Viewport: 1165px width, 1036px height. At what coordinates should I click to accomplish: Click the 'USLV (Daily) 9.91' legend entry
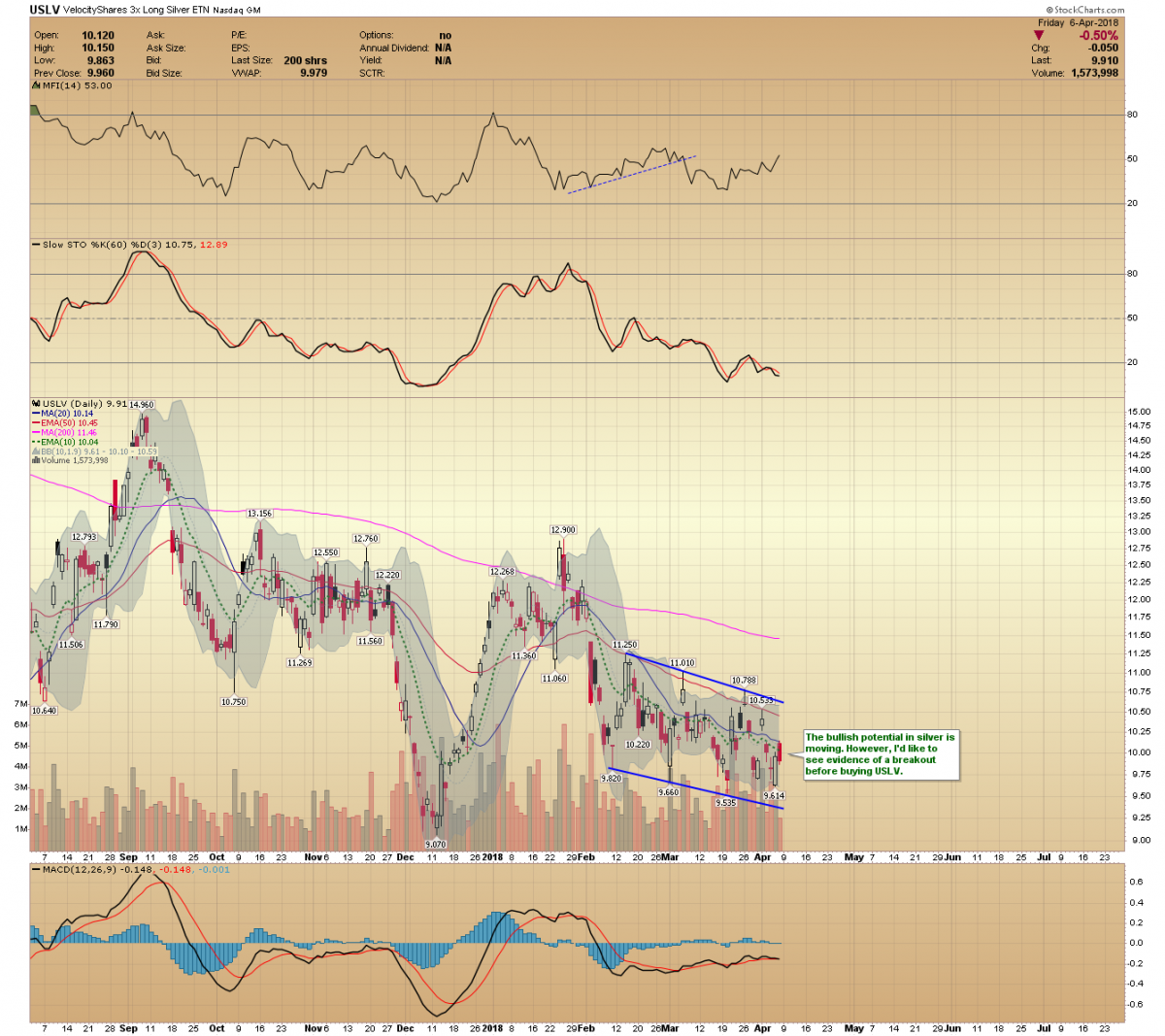point(85,404)
